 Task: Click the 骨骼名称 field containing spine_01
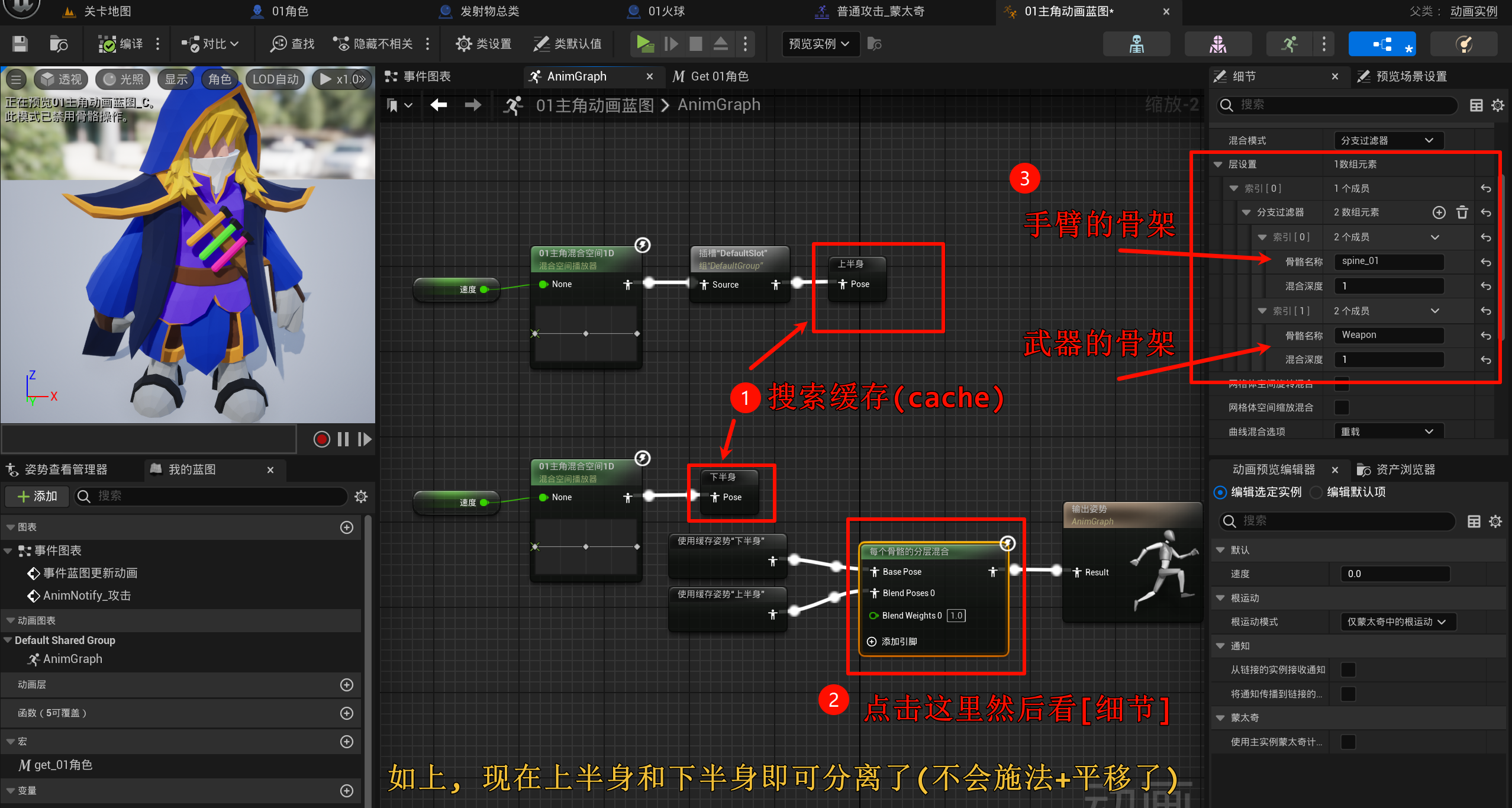point(1388,261)
